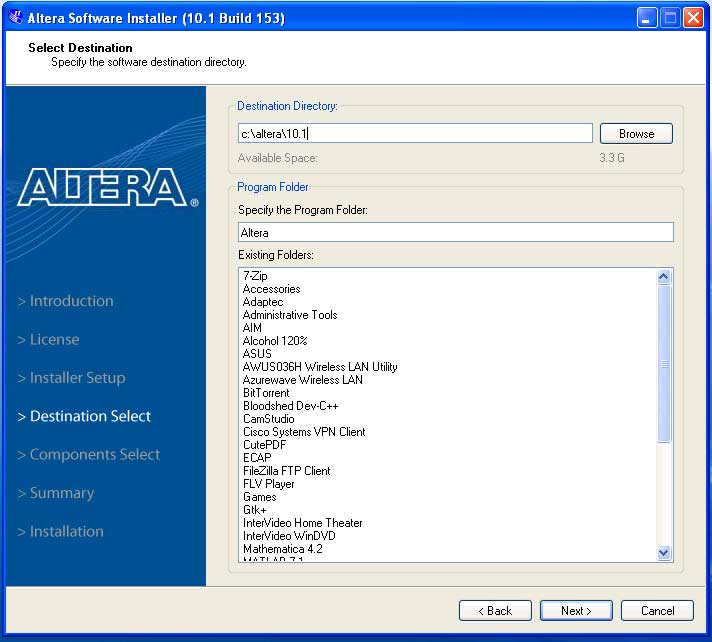This screenshot has height=642, width=712.
Task: Pick FileZilla FTP Client folder
Action: tap(286, 471)
